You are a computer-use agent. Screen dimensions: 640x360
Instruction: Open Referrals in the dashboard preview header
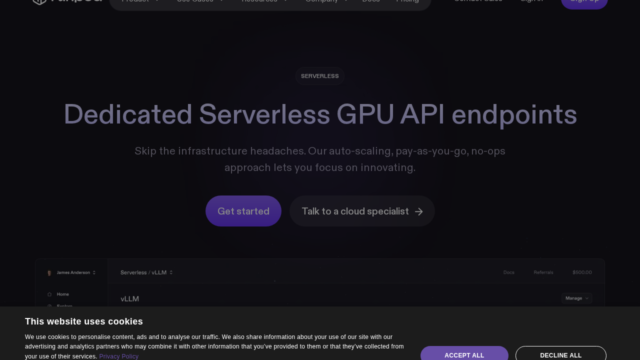543,272
